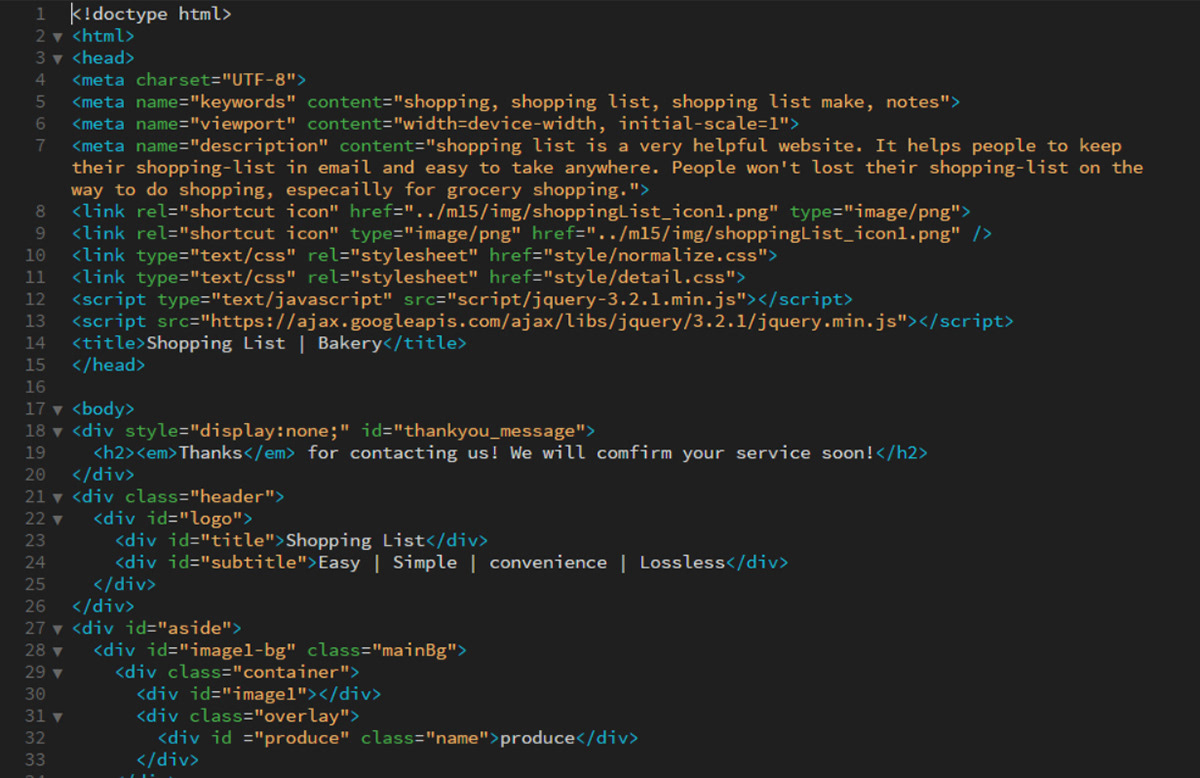Click the "overlay" class value on line 31
This screenshot has height=778, width=1200.
click(x=302, y=717)
